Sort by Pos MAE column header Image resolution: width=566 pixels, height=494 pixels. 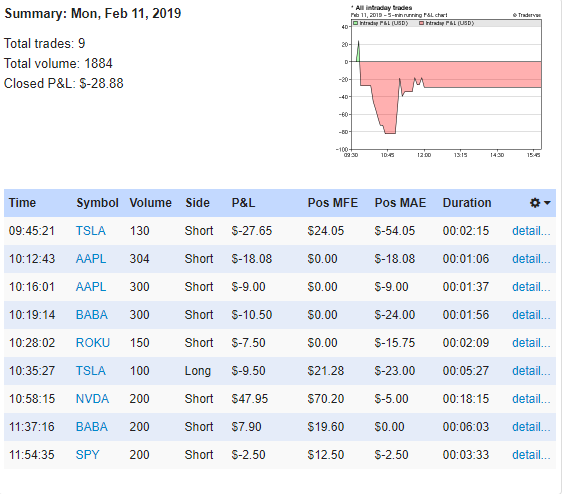click(x=400, y=203)
